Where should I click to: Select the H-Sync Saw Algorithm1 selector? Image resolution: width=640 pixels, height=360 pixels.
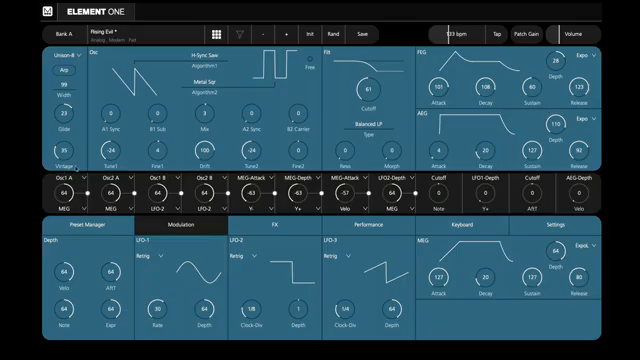pyautogui.click(x=204, y=60)
